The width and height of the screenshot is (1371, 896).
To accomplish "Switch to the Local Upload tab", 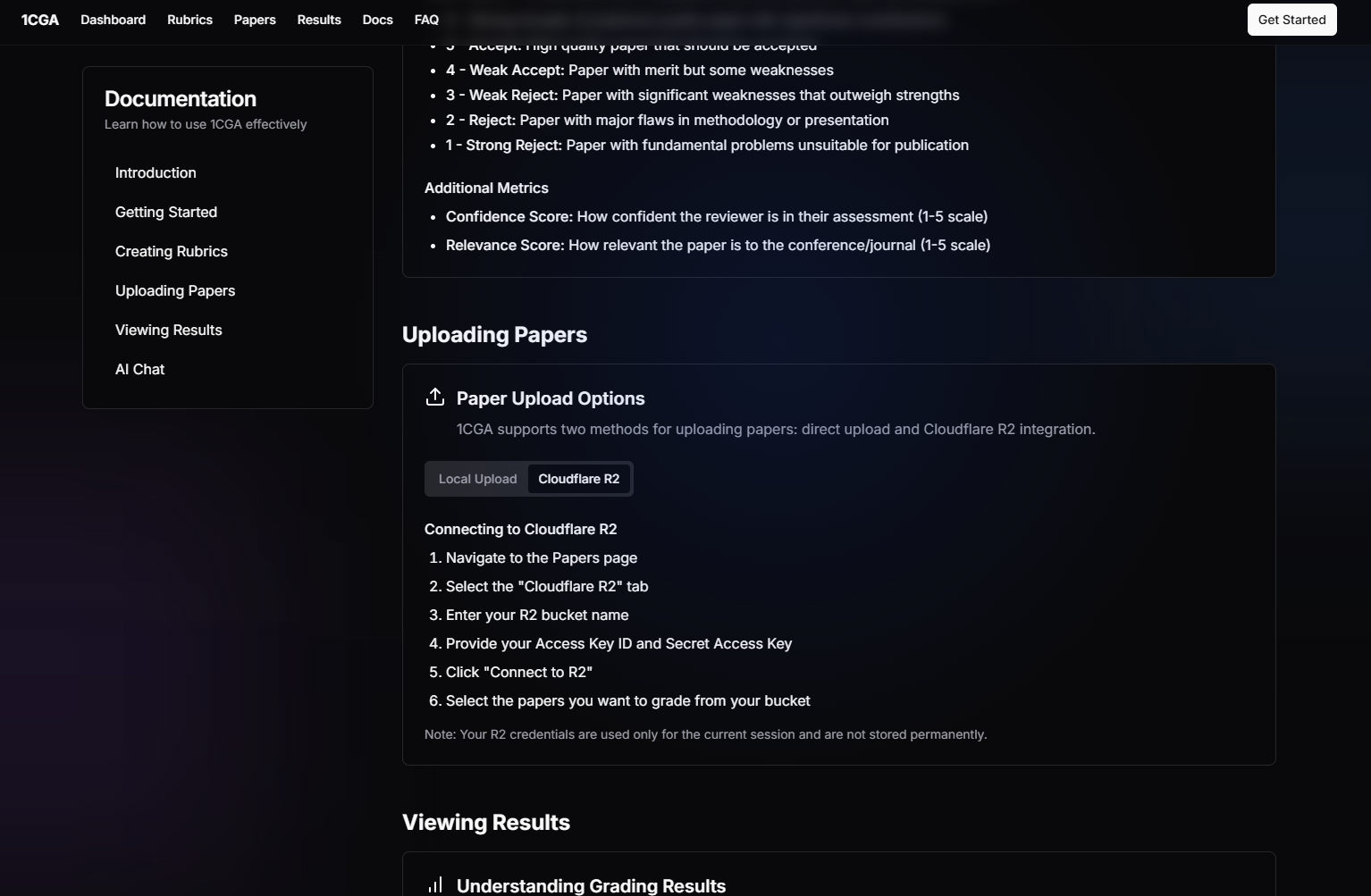I will [477, 479].
